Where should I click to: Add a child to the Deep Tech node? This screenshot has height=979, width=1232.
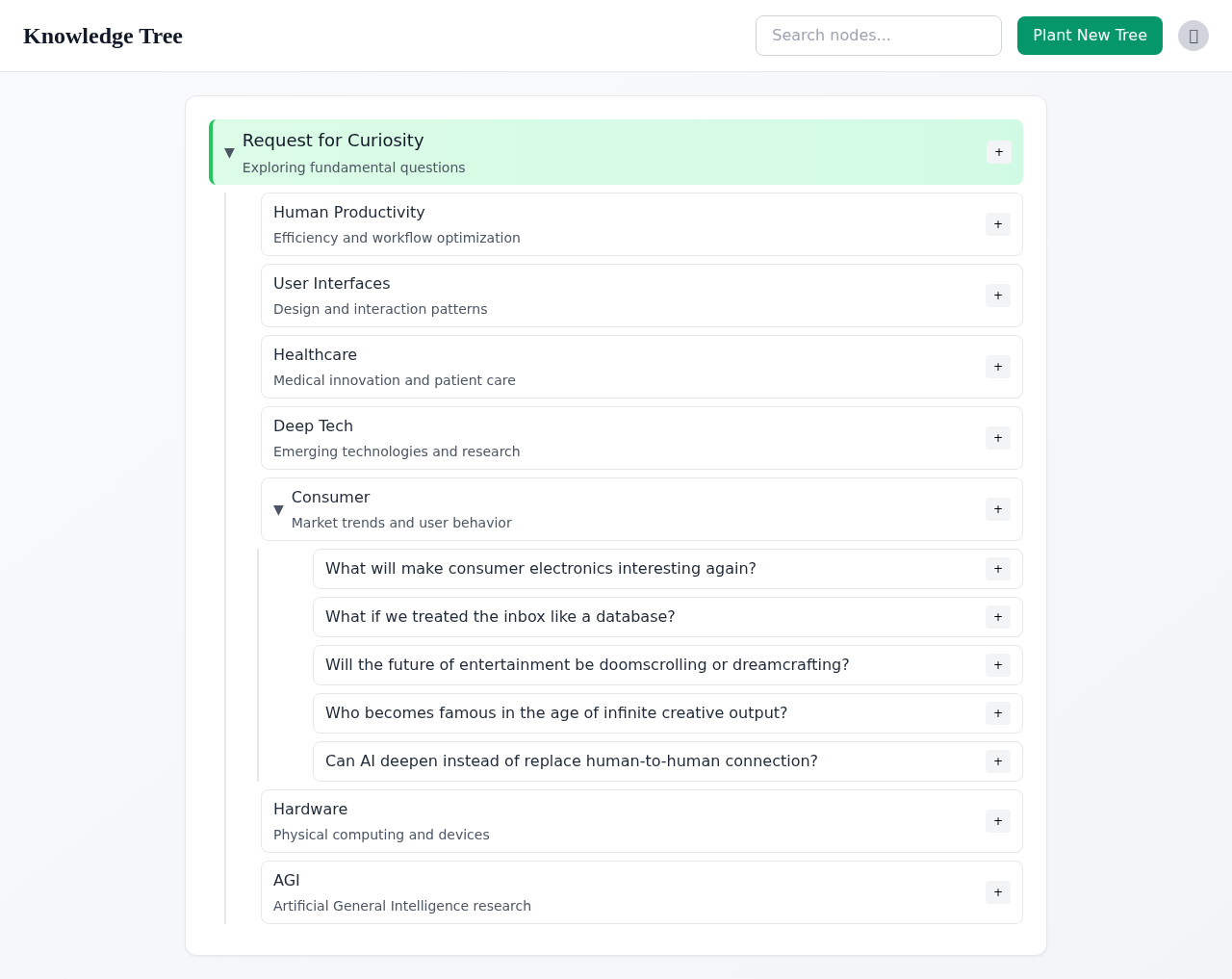(x=997, y=438)
